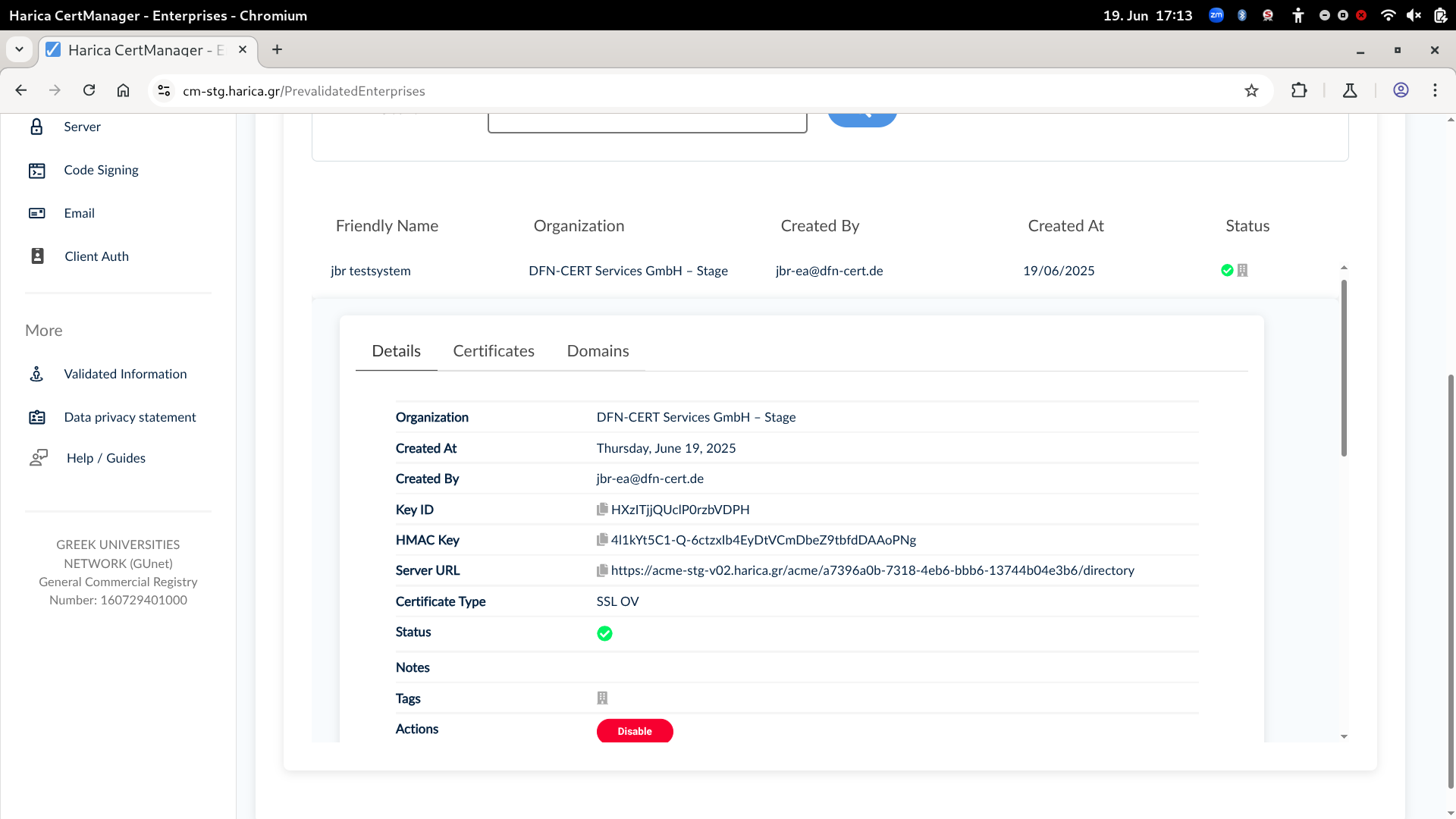The width and height of the screenshot is (1456, 819).
Task: Open Chromium three-dot menu
Action: coord(1435,90)
